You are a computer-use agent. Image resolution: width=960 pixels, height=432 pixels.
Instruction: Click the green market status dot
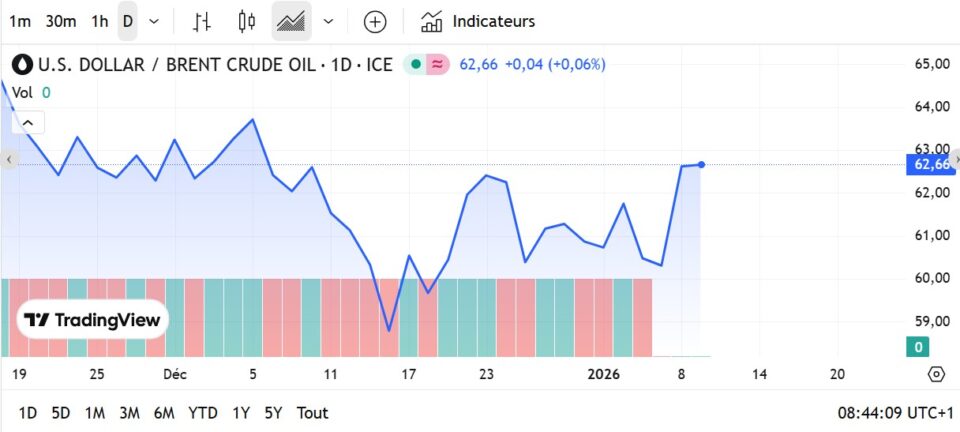click(x=416, y=65)
